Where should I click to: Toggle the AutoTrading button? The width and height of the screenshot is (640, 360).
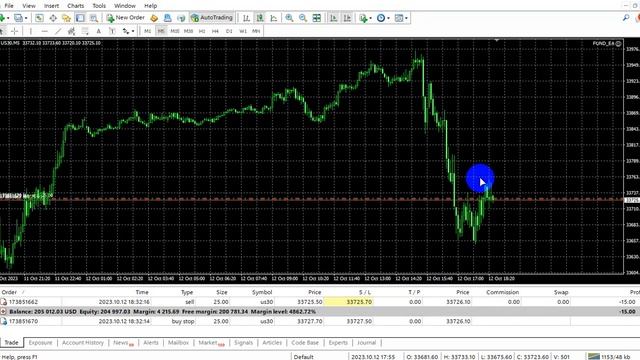coord(212,18)
